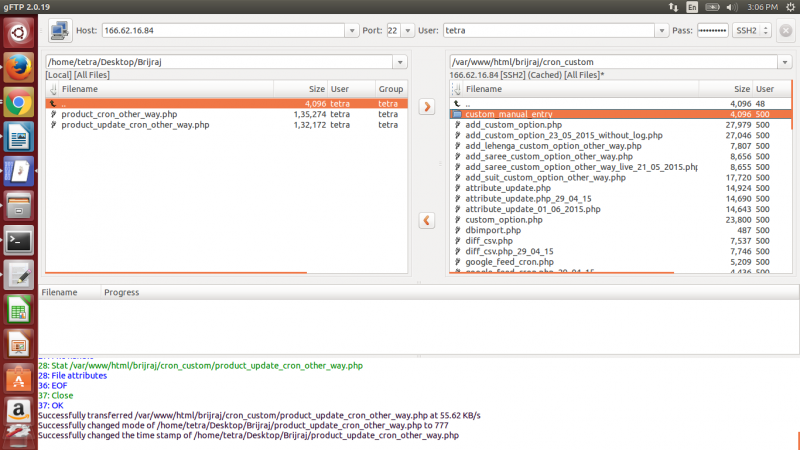Download selected file with left arrow button
Screen dimensions: 800x450
[427, 220]
